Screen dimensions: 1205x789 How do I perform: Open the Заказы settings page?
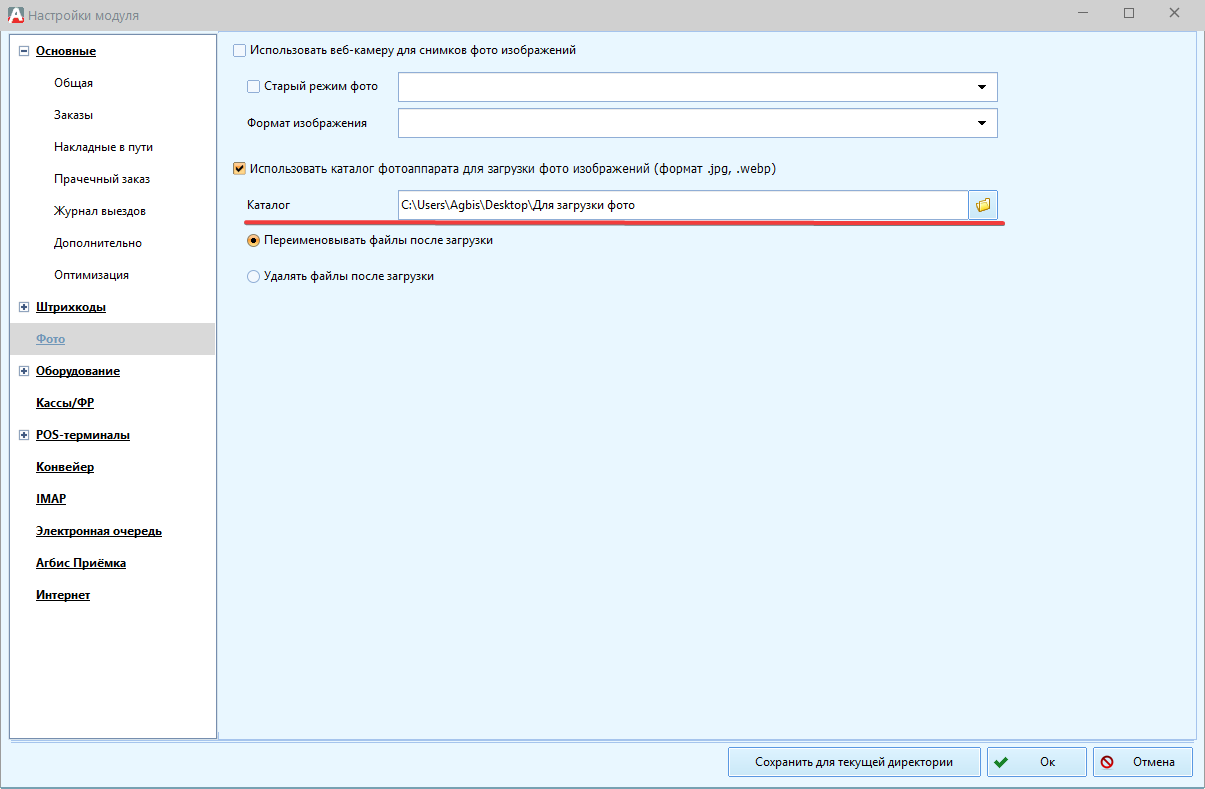74,115
